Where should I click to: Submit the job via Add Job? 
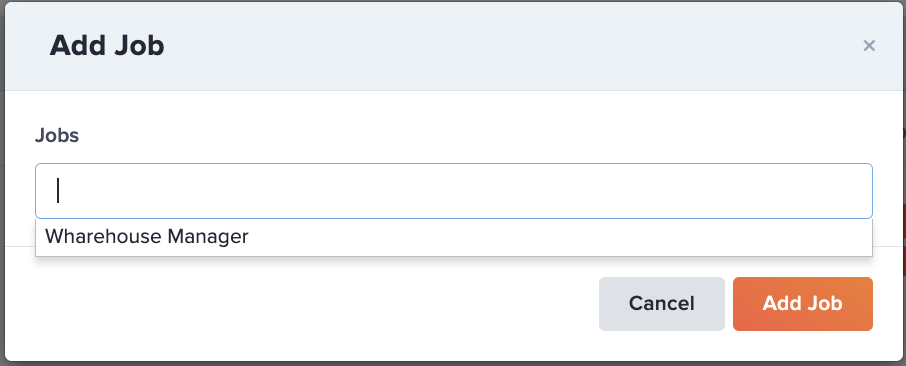(803, 304)
